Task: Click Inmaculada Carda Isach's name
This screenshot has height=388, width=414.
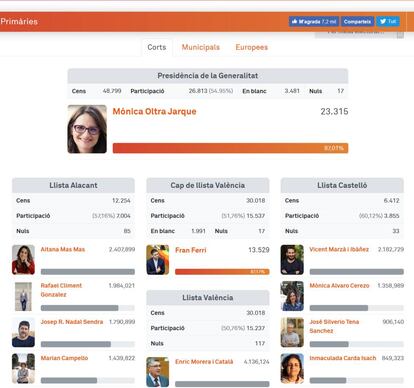Action: click(x=343, y=358)
